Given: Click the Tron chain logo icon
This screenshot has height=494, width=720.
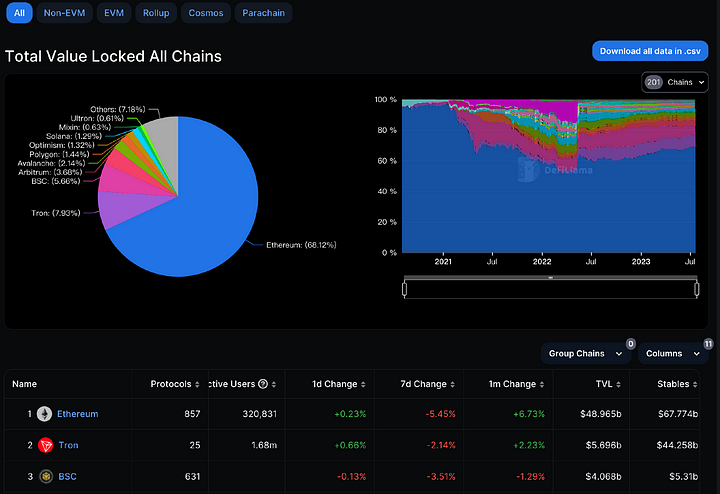Looking at the screenshot, I should tap(45, 445).
